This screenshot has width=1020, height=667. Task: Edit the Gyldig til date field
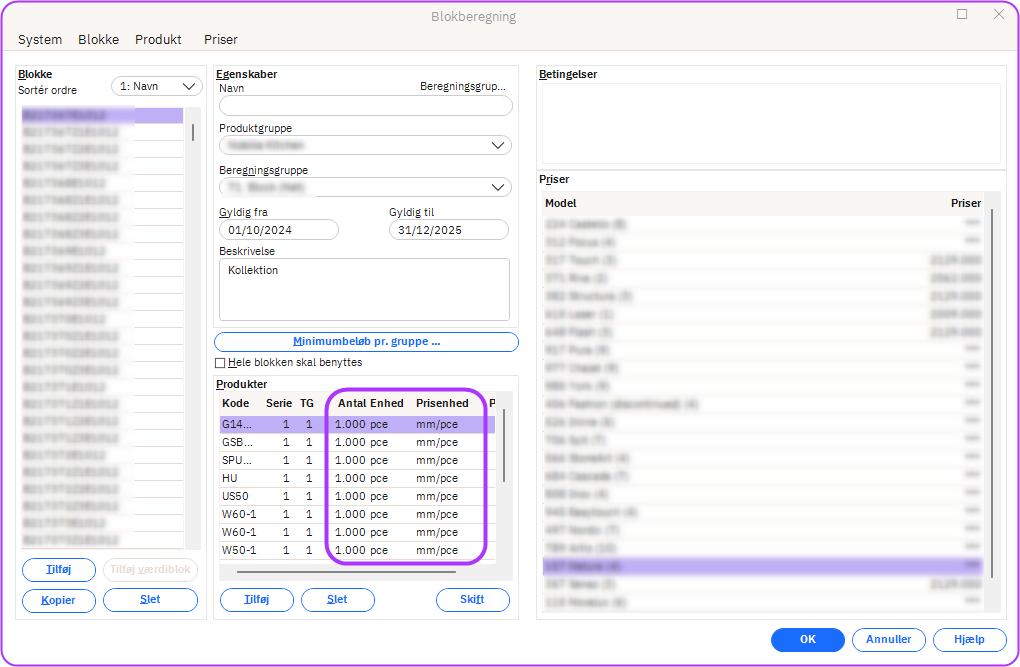coord(449,230)
